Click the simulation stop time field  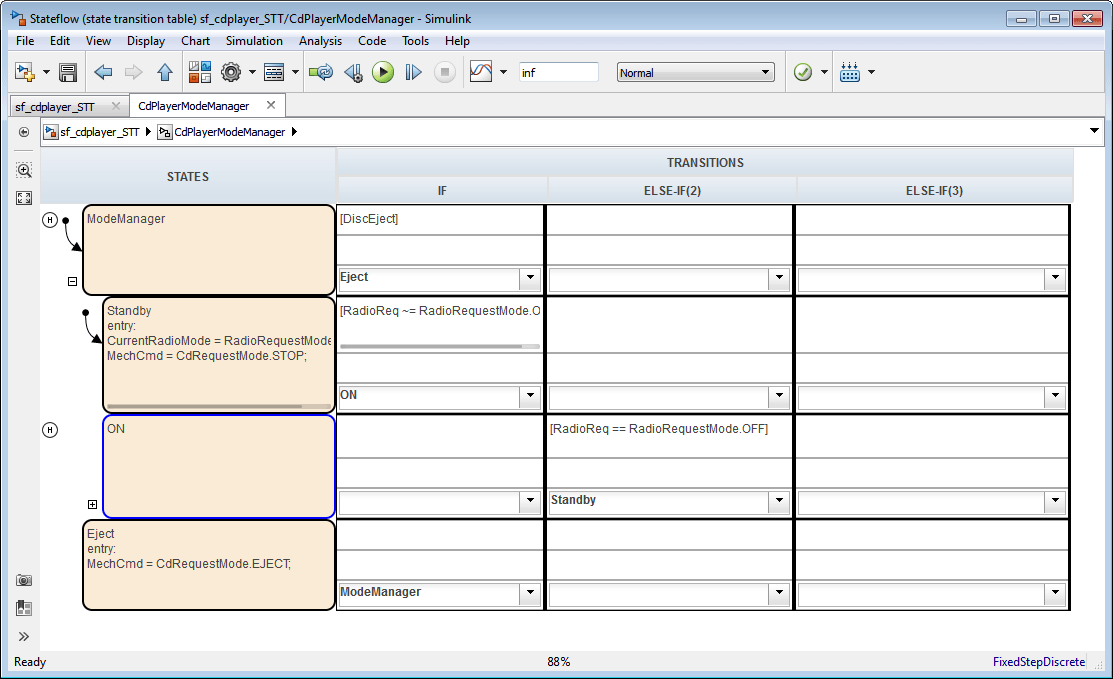pos(559,72)
